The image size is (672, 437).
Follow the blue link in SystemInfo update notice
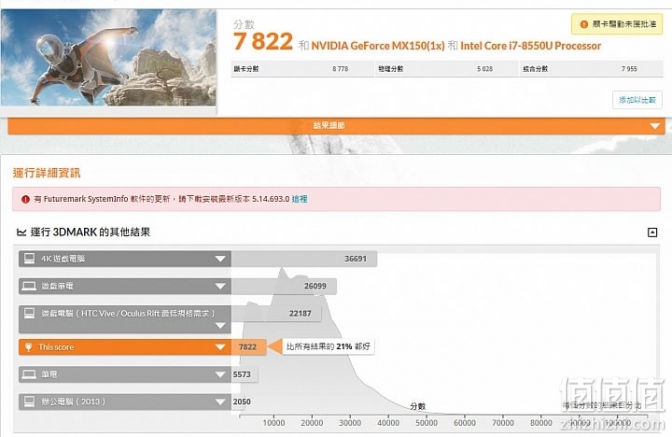tap(300, 199)
